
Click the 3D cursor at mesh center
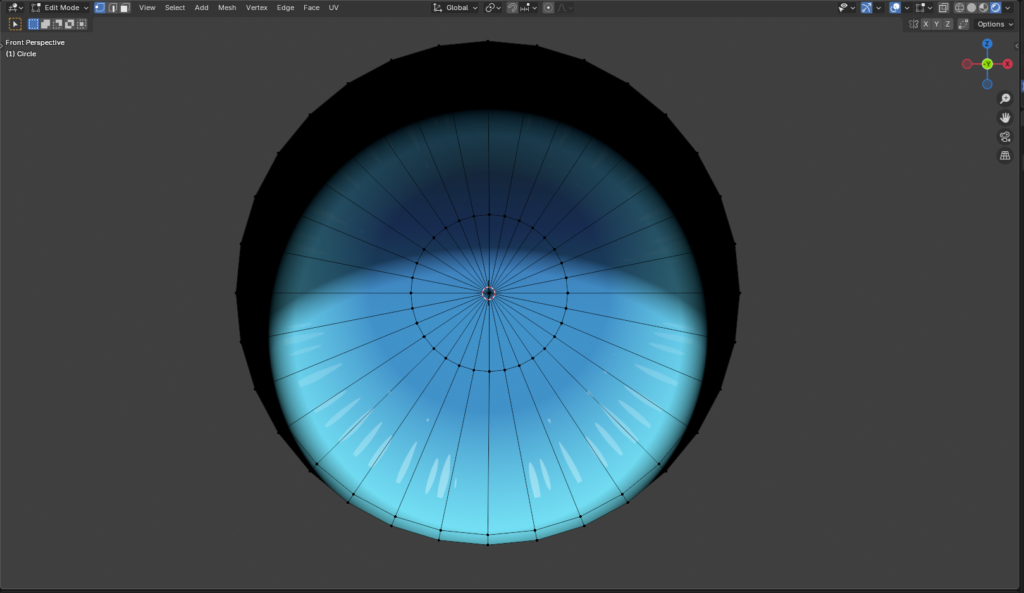click(488, 293)
